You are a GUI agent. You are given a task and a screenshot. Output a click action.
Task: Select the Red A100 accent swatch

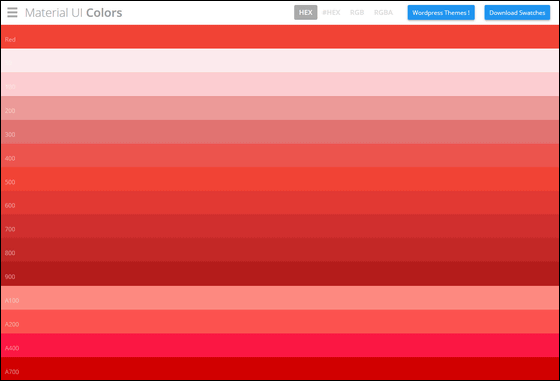pyautogui.click(x=280, y=298)
